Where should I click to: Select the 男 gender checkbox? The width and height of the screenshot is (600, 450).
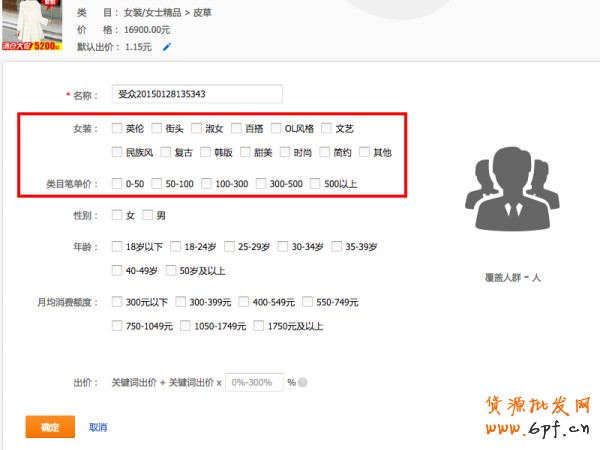[148, 215]
